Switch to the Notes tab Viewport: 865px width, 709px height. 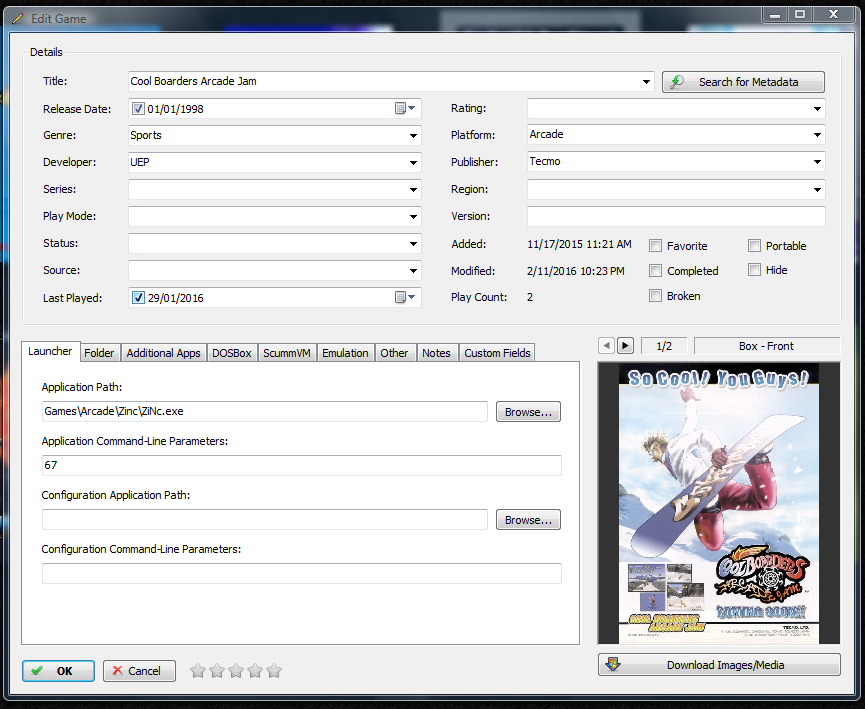pyautogui.click(x=436, y=353)
